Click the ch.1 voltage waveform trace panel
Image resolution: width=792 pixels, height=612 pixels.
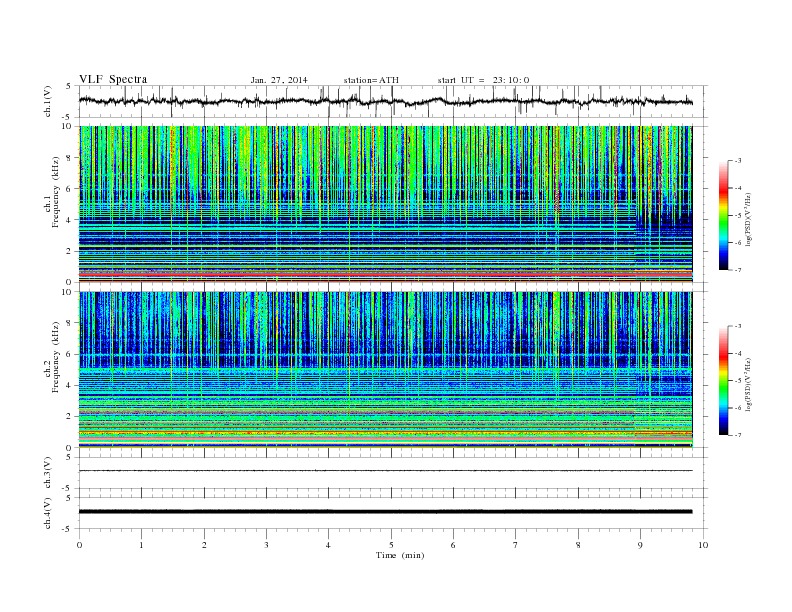pyautogui.click(x=393, y=101)
